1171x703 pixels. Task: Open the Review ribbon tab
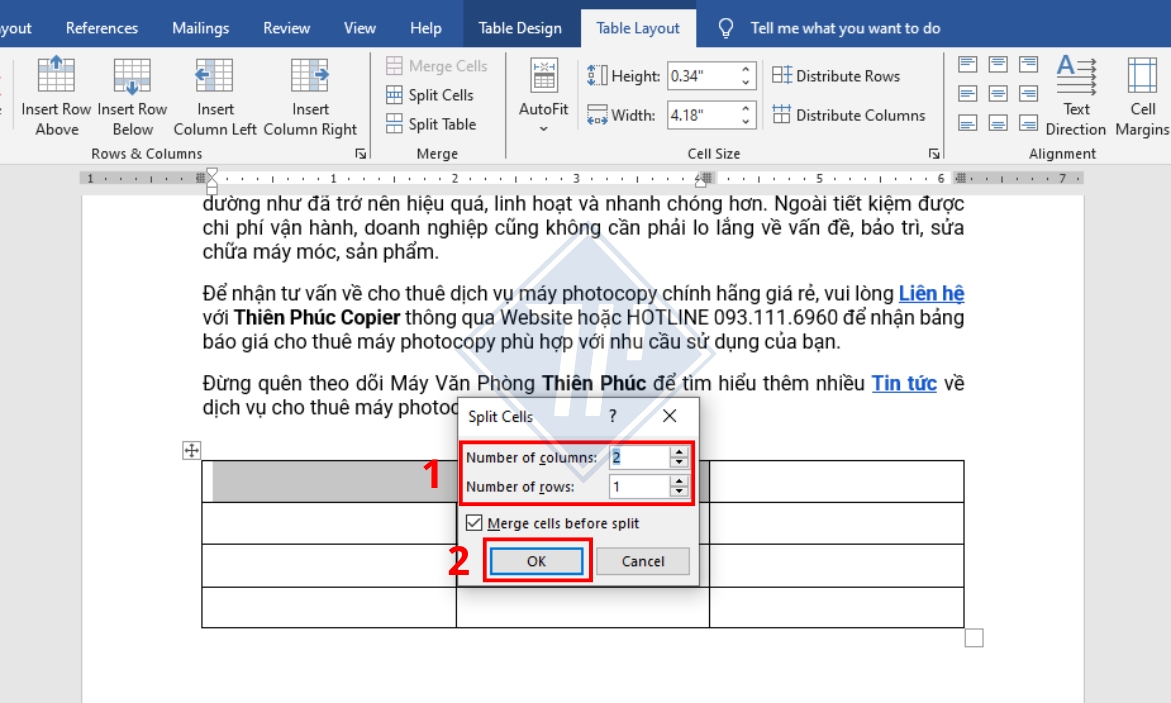pyautogui.click(x=286, y=27)
